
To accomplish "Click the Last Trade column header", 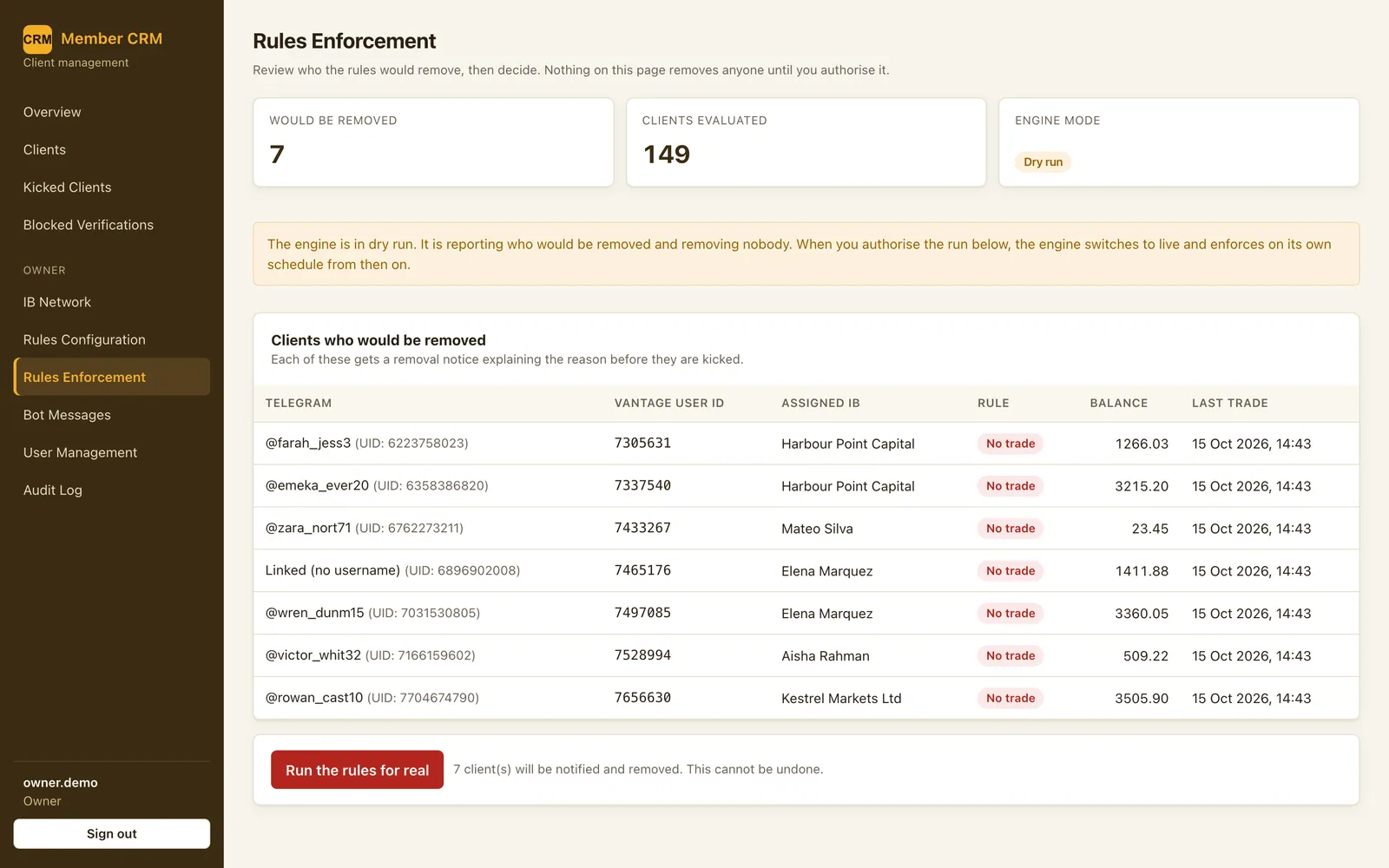I will (x=1229, y=403).
